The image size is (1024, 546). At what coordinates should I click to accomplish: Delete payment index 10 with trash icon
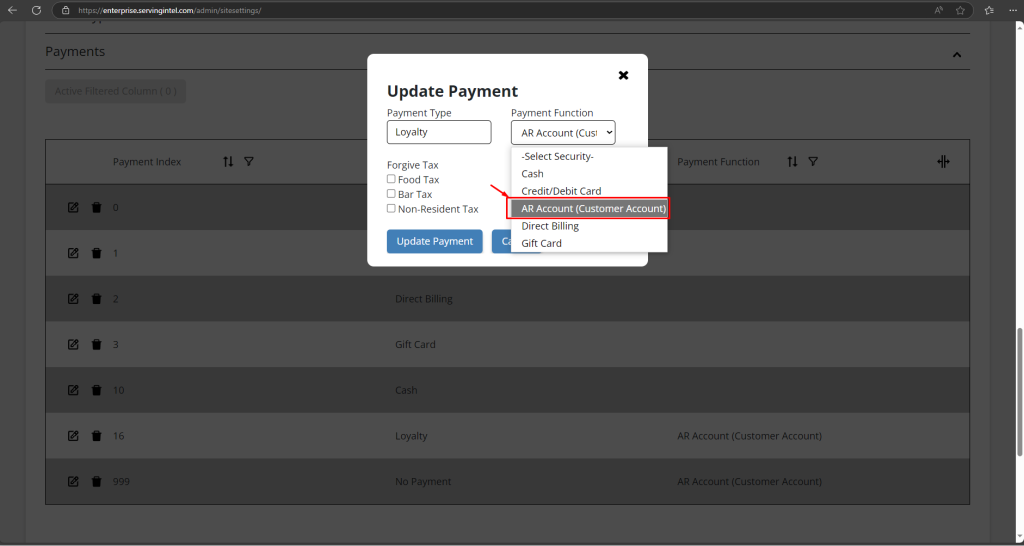pyautogui.click(x=97, y=390)
